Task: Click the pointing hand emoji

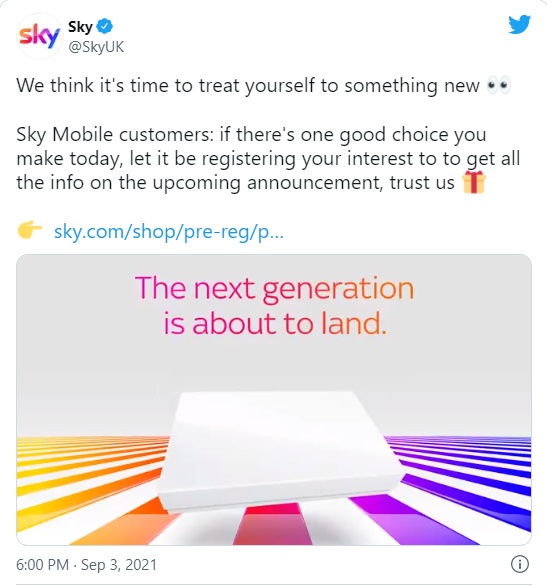Action: tap(30, 230)
